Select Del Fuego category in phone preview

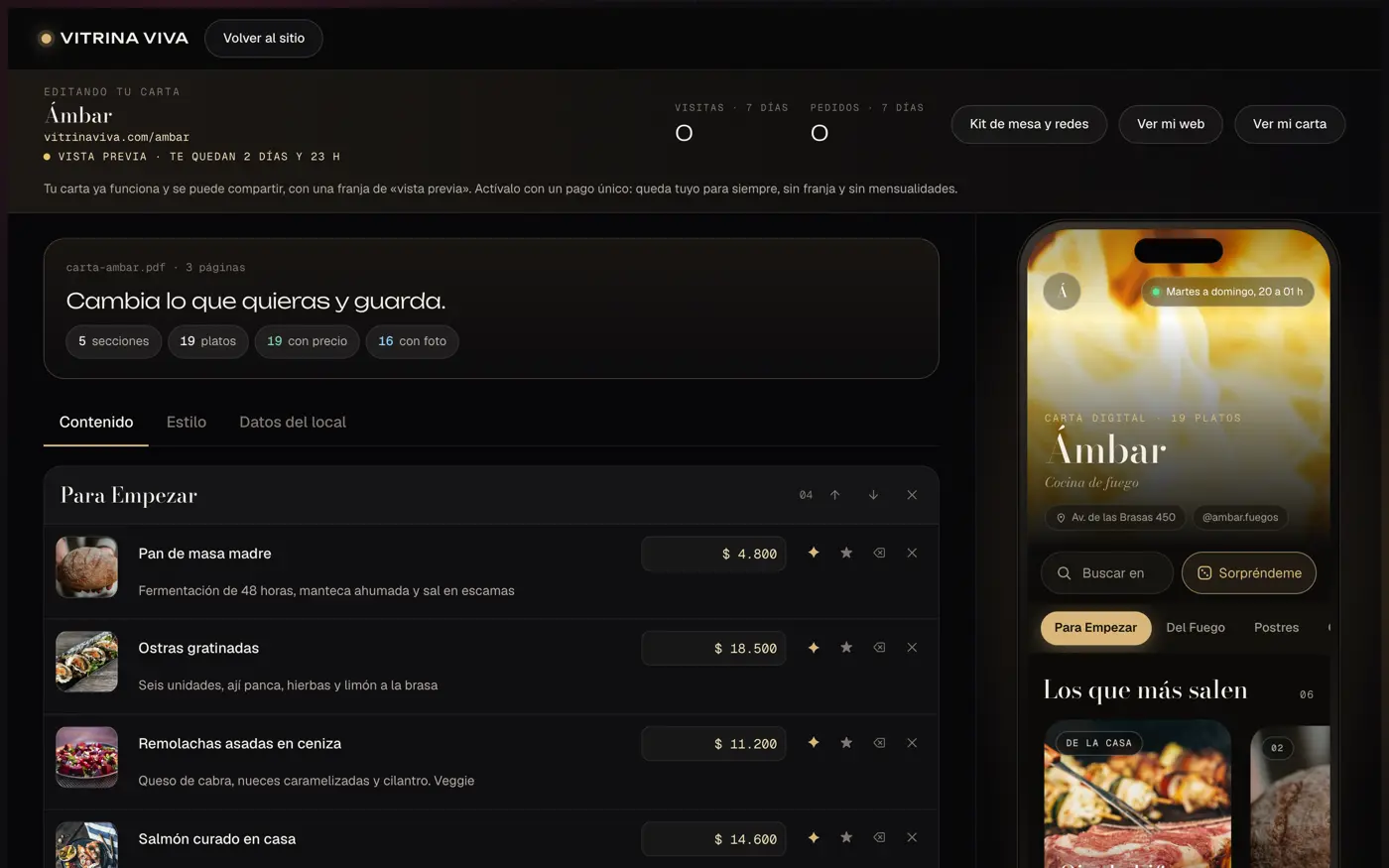click(x=1196, y=628)
